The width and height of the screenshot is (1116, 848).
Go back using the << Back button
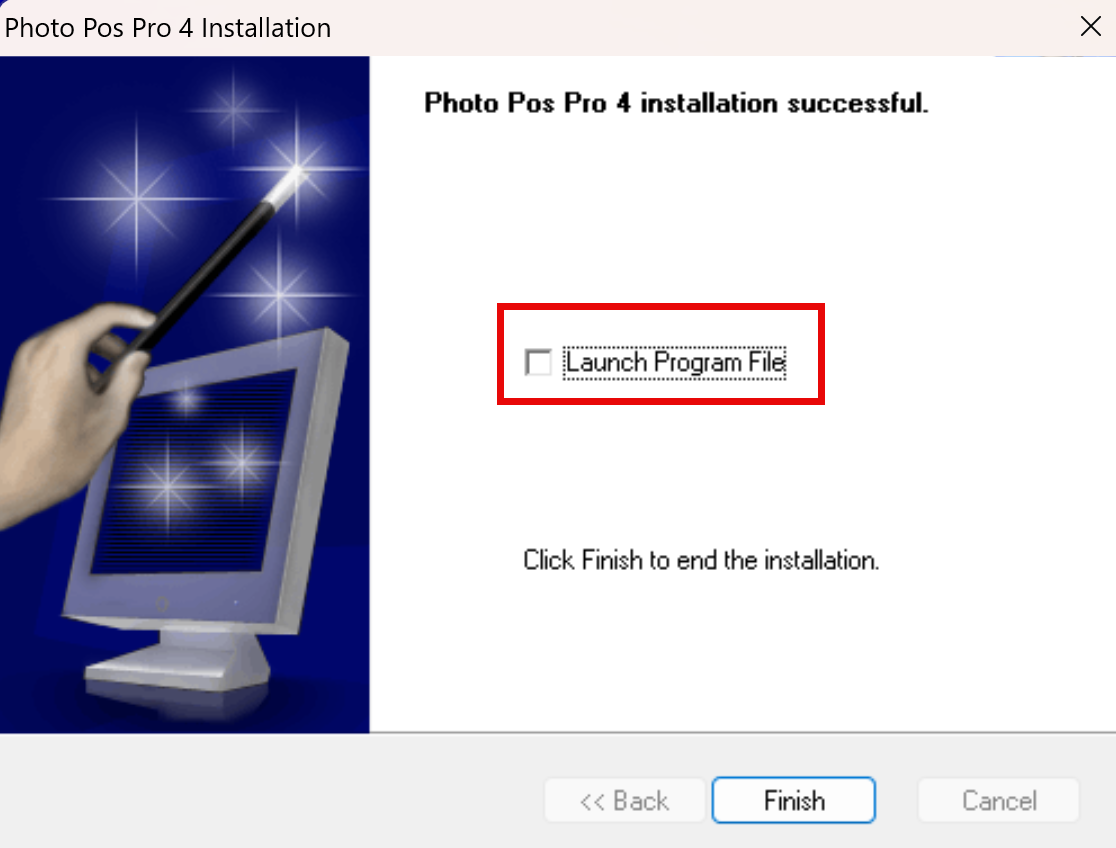tap(624, 800)
